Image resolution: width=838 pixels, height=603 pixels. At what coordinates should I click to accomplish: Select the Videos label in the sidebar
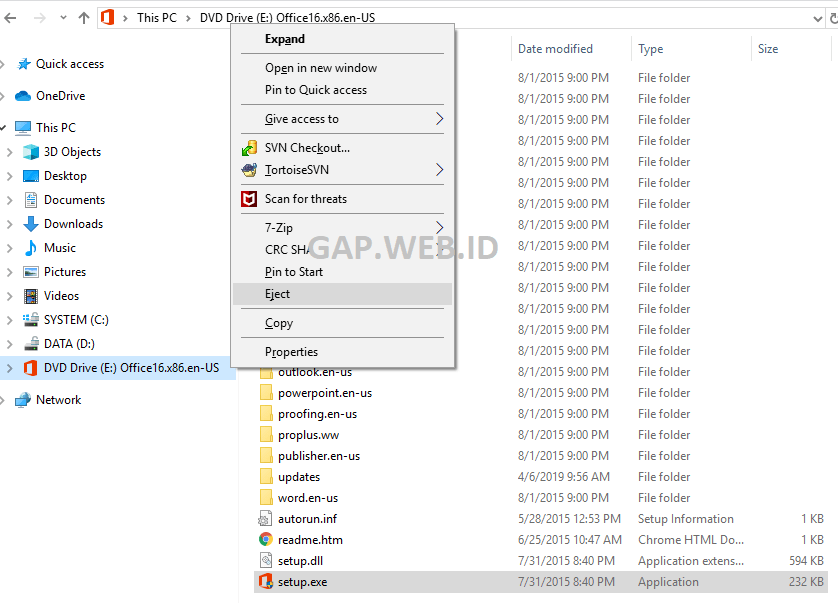click(x=61, y=296)
